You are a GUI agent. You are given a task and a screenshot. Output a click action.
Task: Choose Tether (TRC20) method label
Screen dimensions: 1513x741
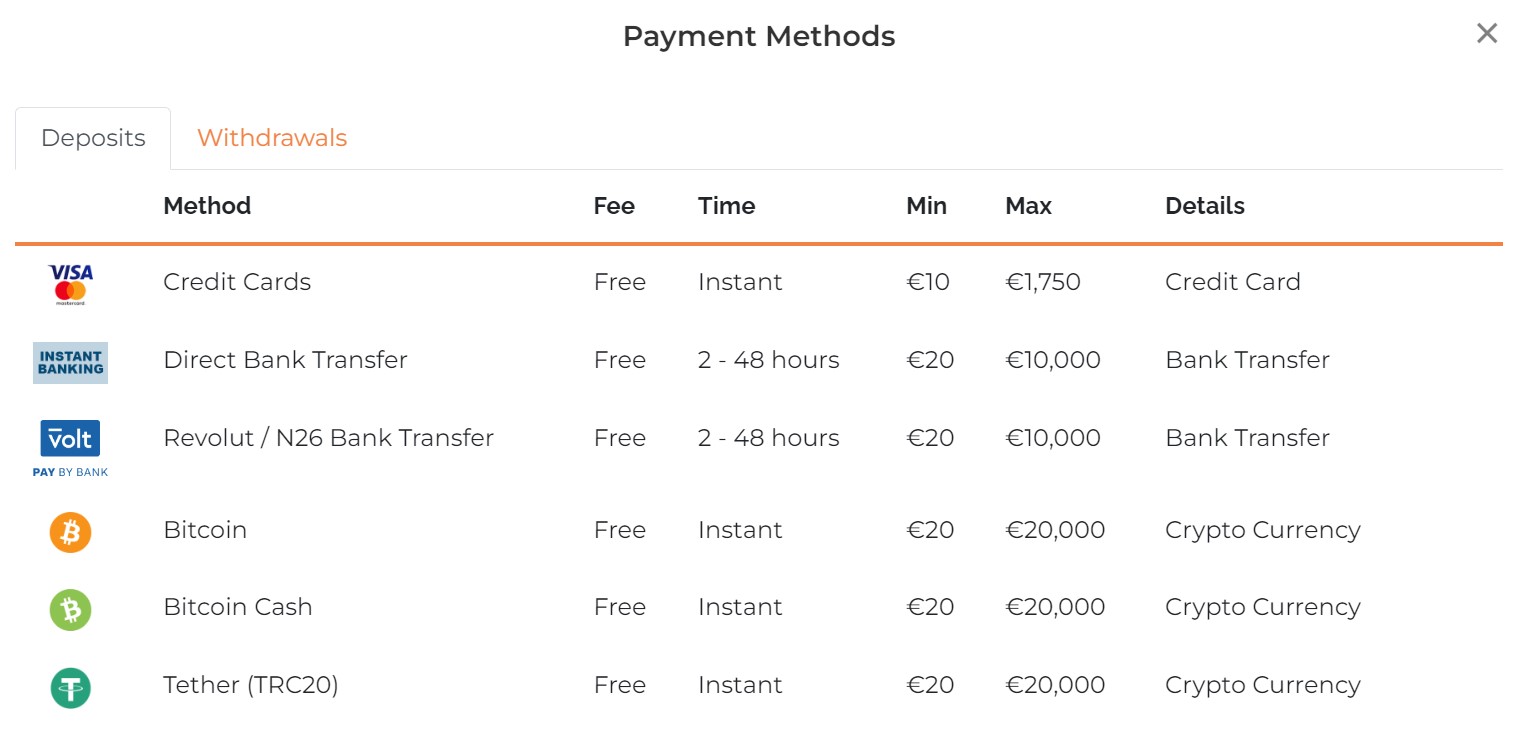coord(251,685)
